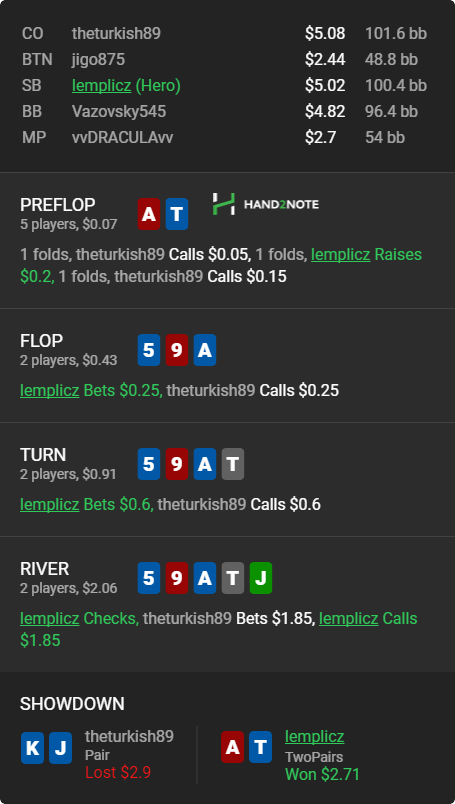Screen dimensions: 455x804
Task: Click lemplicz link in flop action
Action: [x=50, y=391]
